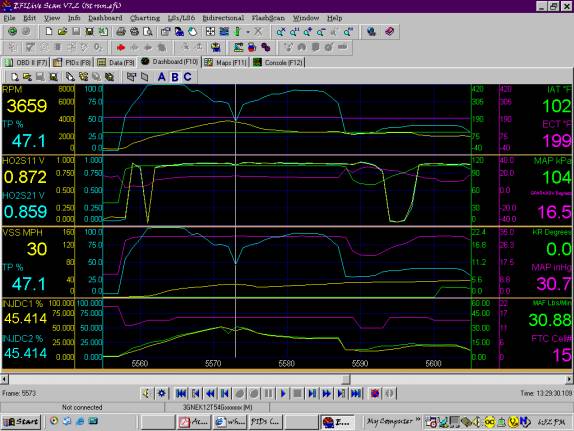The image size is (574, 431).
Task: Open the Charting menu
Action: [x=145, y=18]
